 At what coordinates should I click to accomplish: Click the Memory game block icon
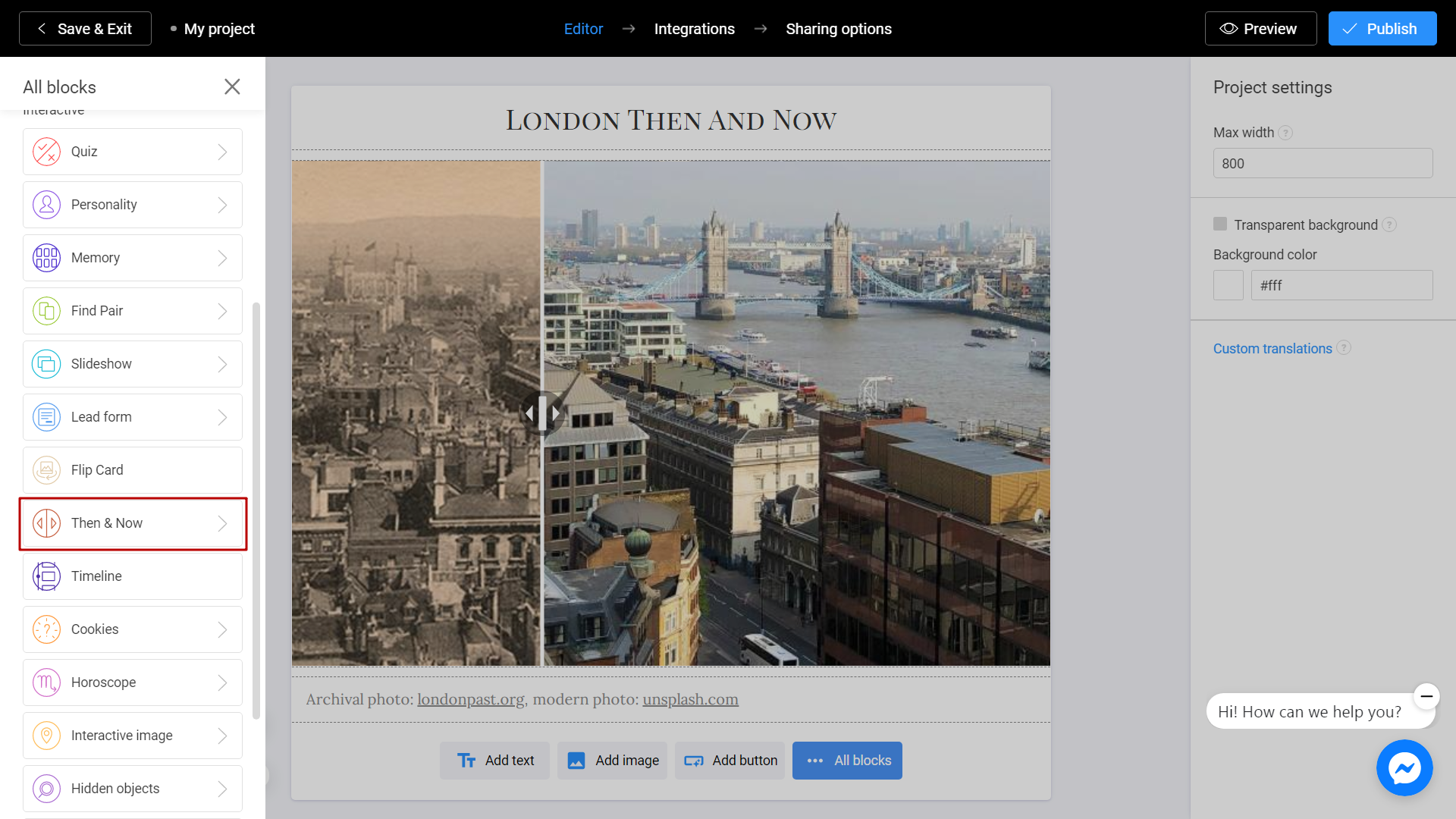point(46,258)
